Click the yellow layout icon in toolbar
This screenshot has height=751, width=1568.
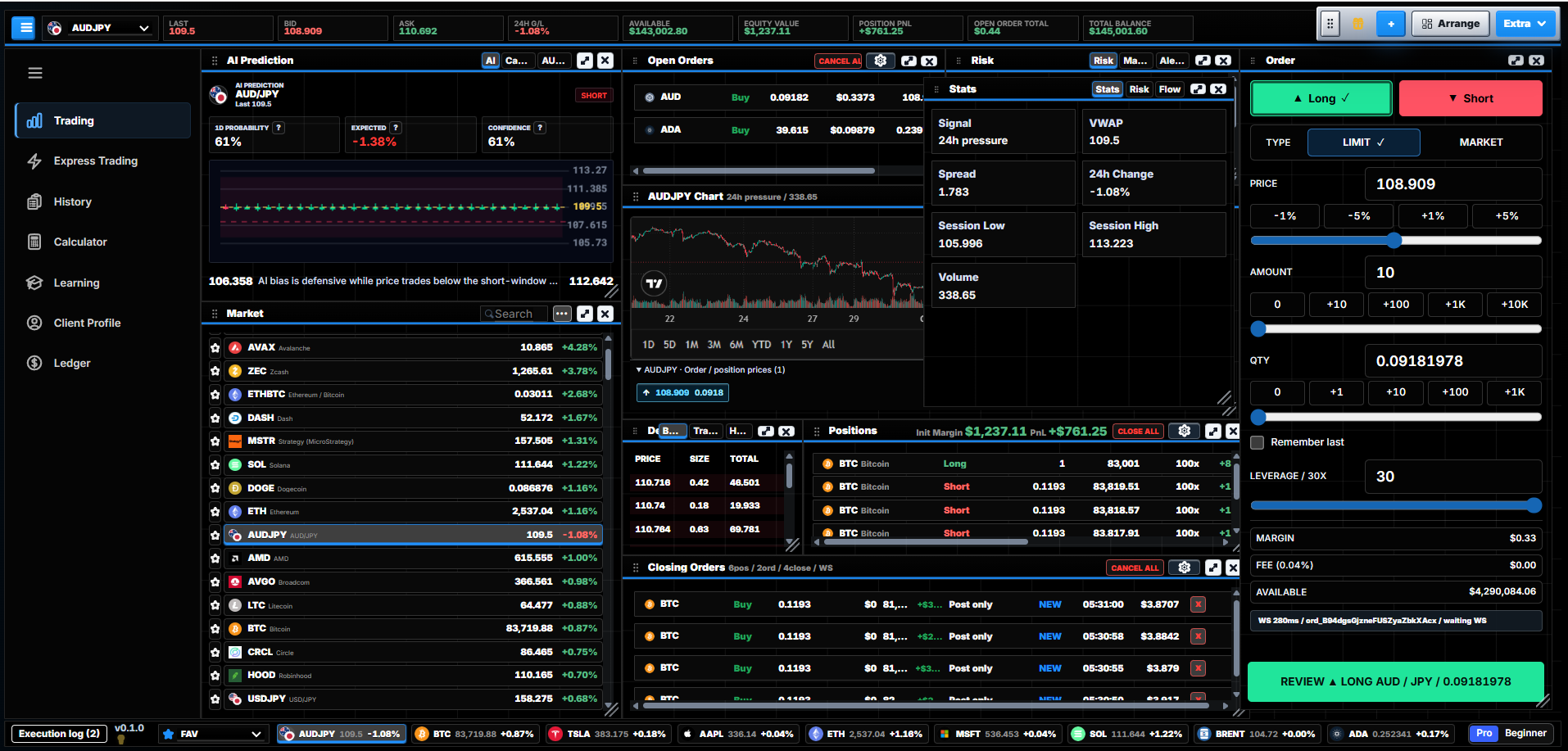click(x=1358, y=24)
